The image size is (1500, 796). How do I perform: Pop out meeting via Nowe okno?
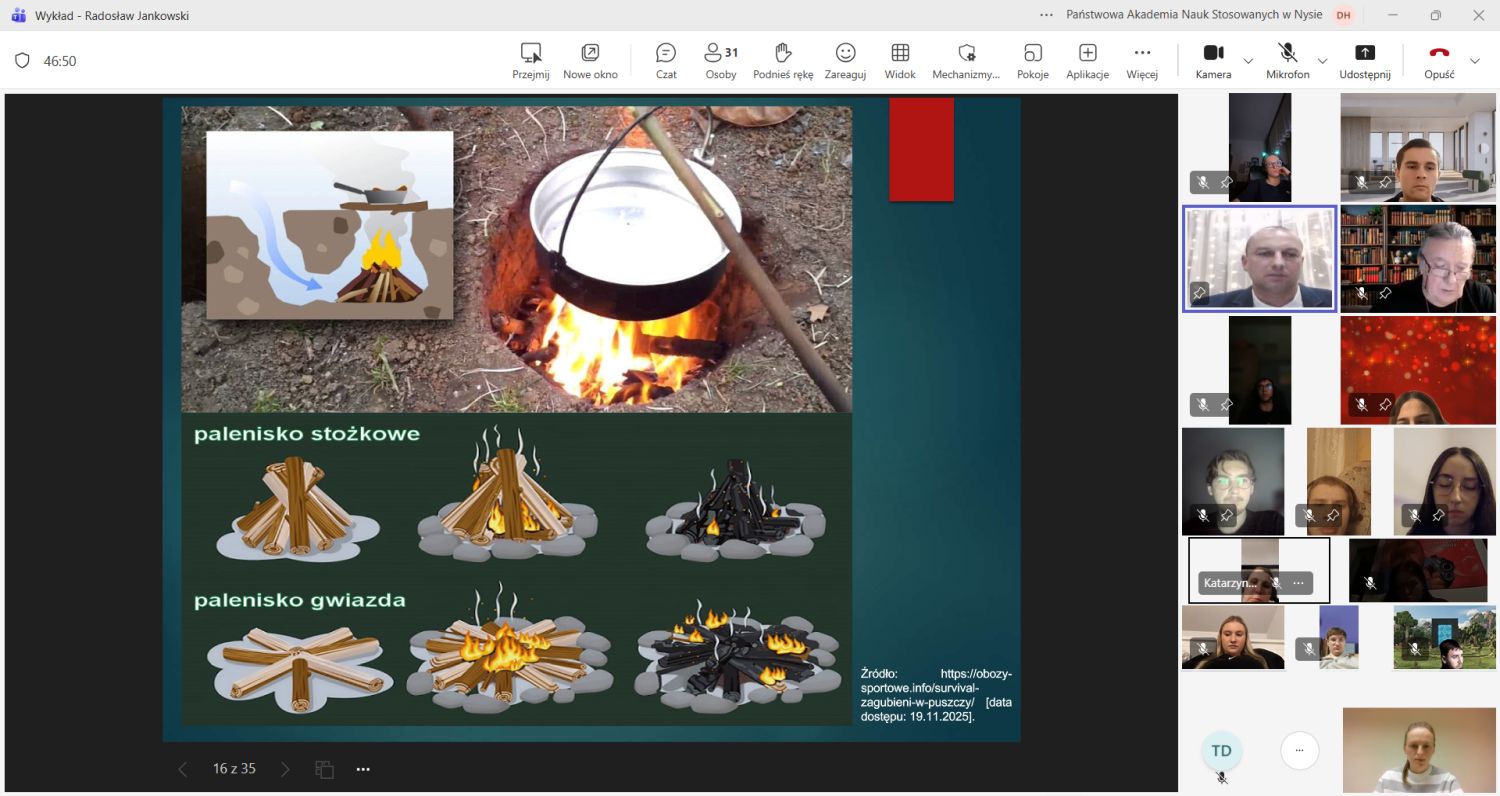coord(590,60)
